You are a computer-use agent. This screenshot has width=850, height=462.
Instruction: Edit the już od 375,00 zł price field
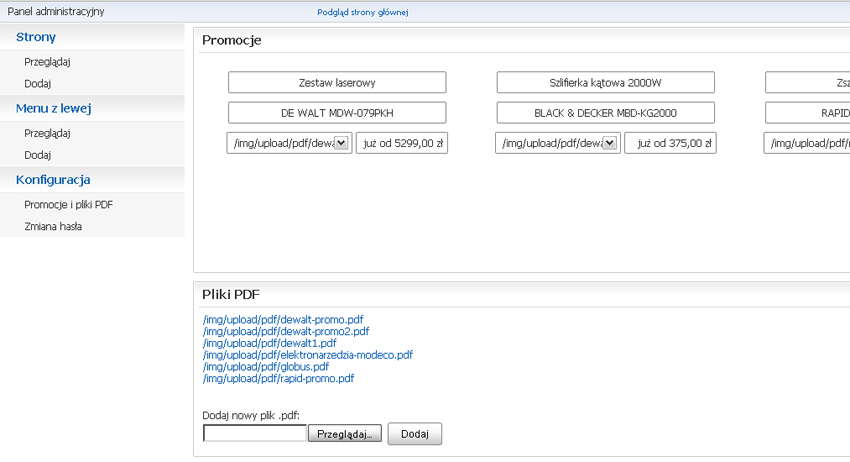pyautogui.click(x=670, y=143)
